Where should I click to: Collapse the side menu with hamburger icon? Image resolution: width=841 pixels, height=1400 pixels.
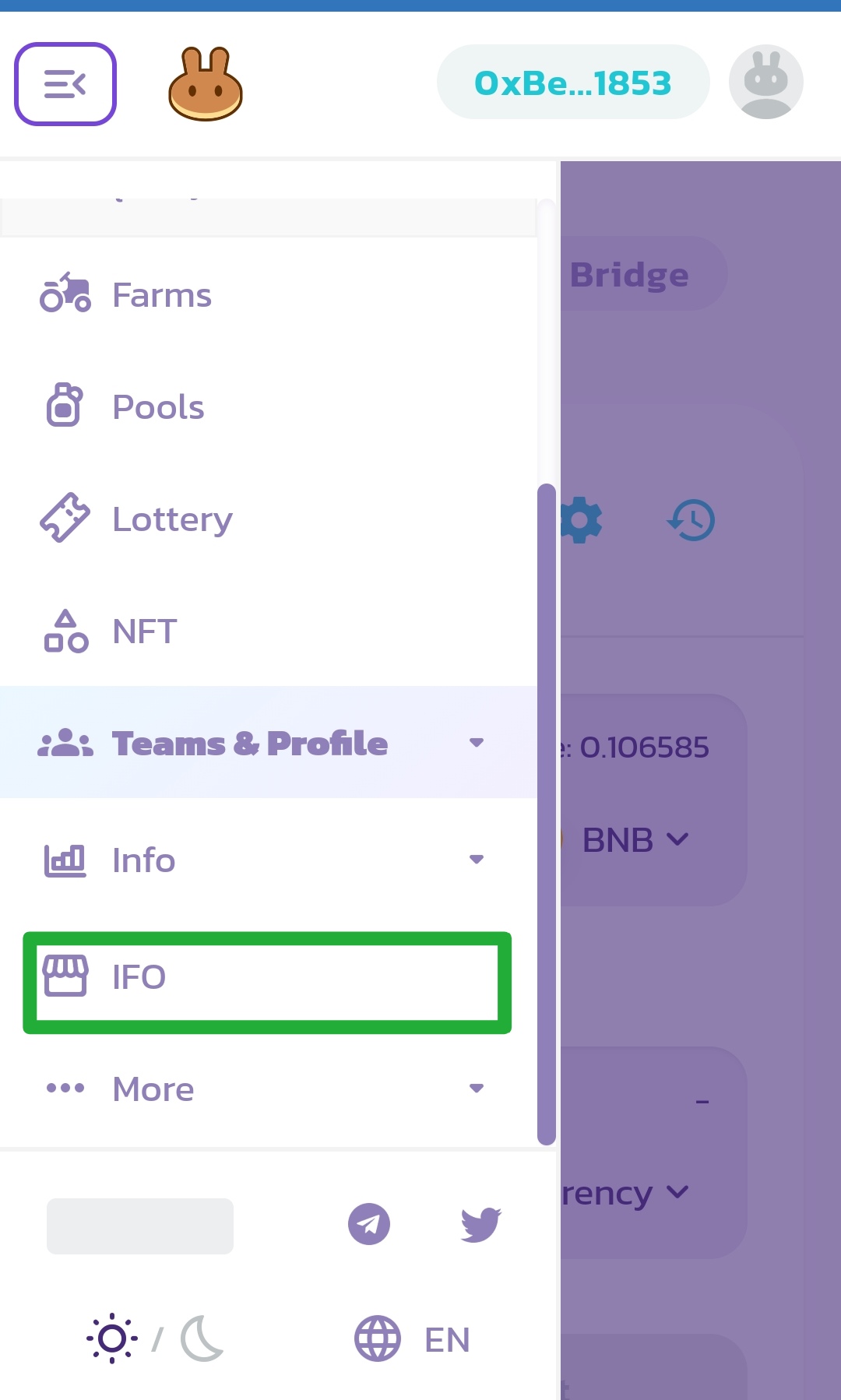pos(65,84)
